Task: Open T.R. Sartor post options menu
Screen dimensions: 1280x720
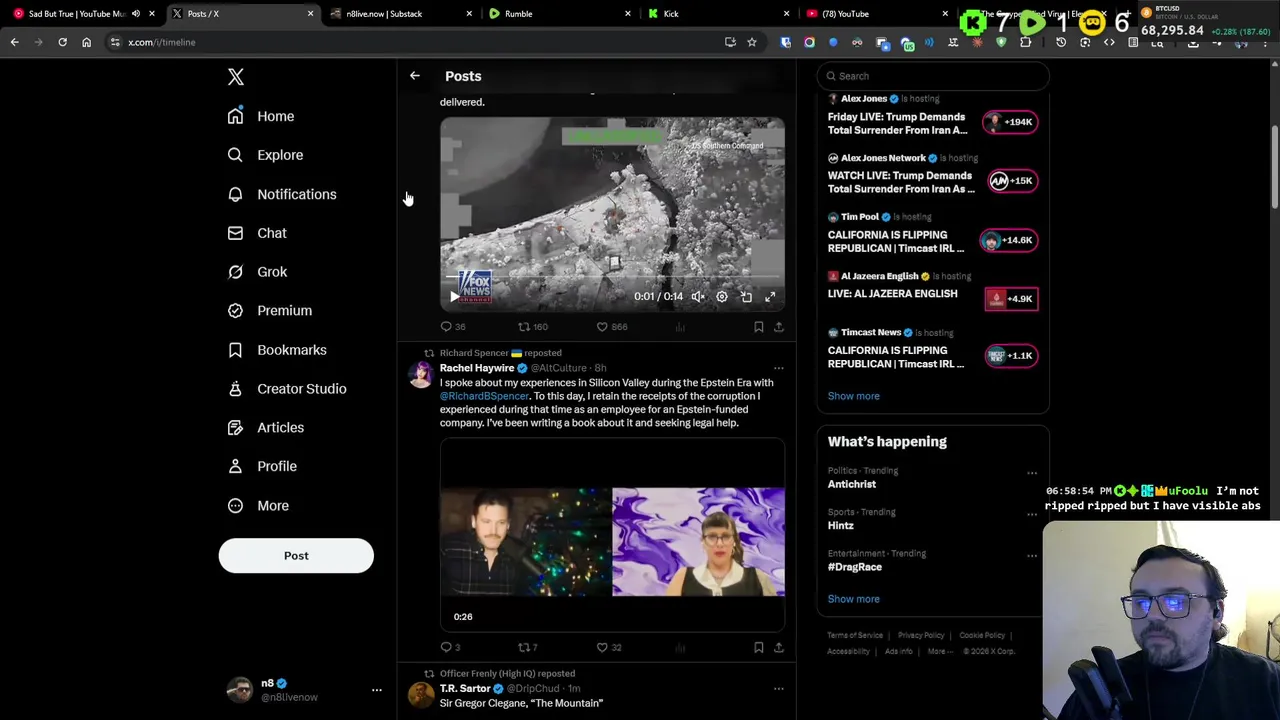Action: (778, 689)
